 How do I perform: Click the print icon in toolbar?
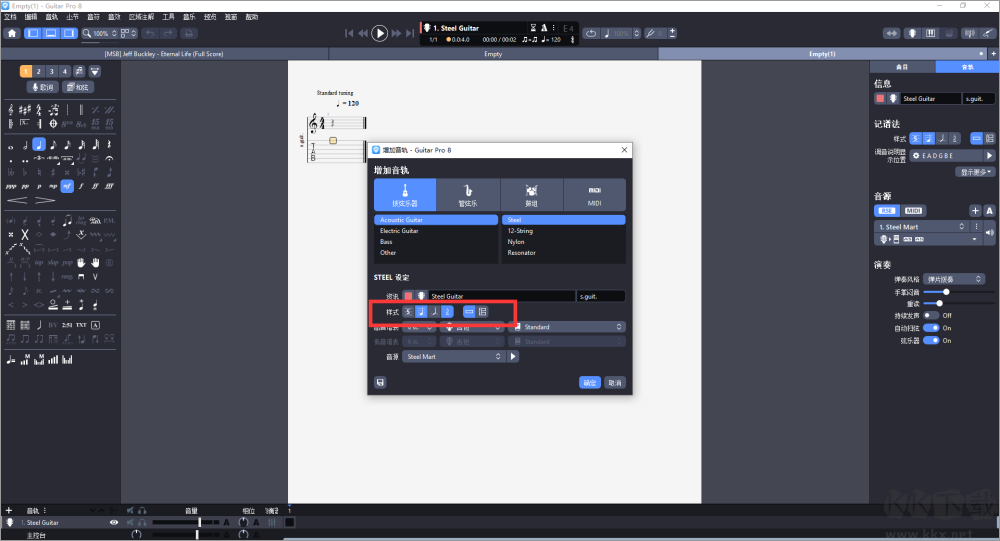click(188, 33)
